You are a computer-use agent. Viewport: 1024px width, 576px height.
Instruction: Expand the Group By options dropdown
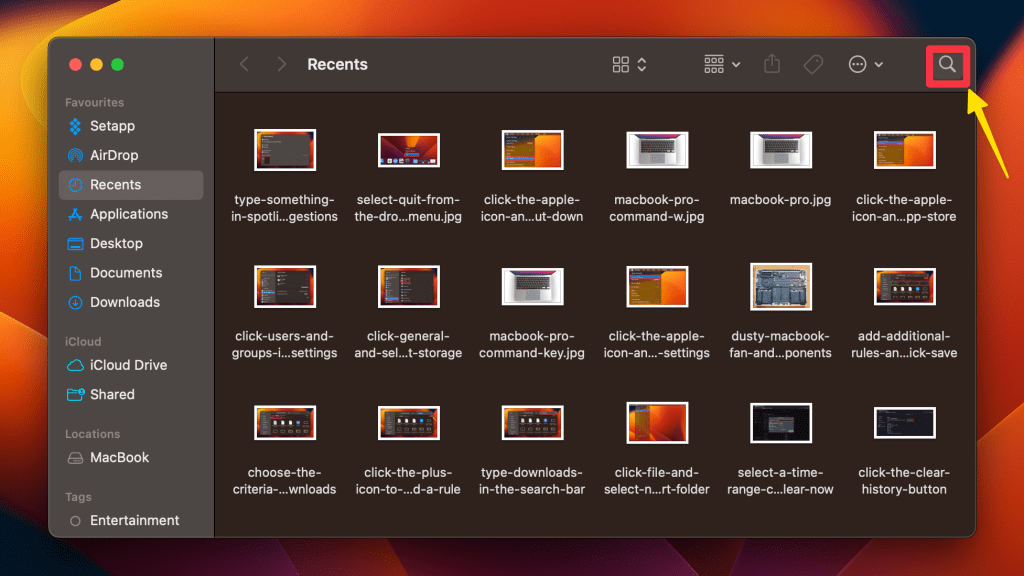[721, 64]
